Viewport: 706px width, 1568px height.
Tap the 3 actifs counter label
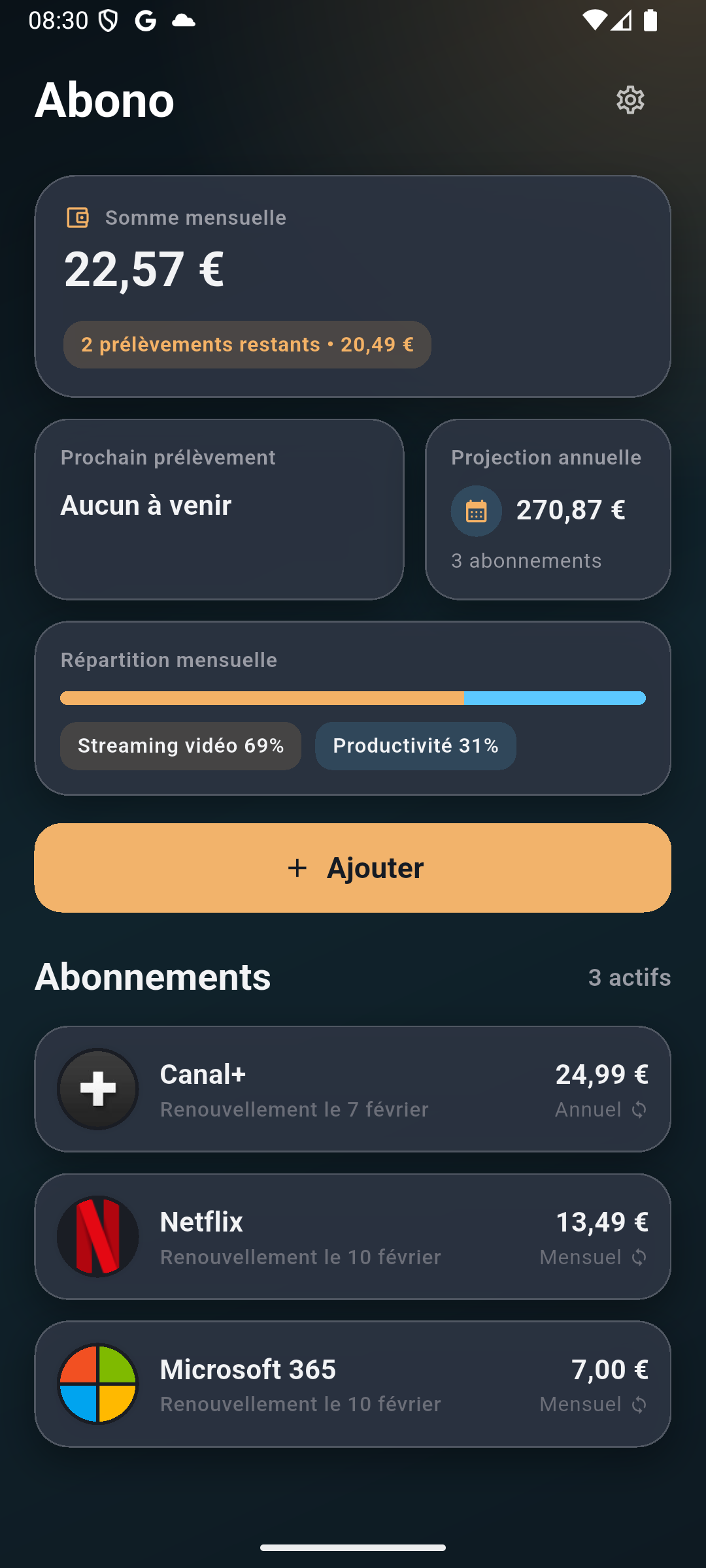629,977
